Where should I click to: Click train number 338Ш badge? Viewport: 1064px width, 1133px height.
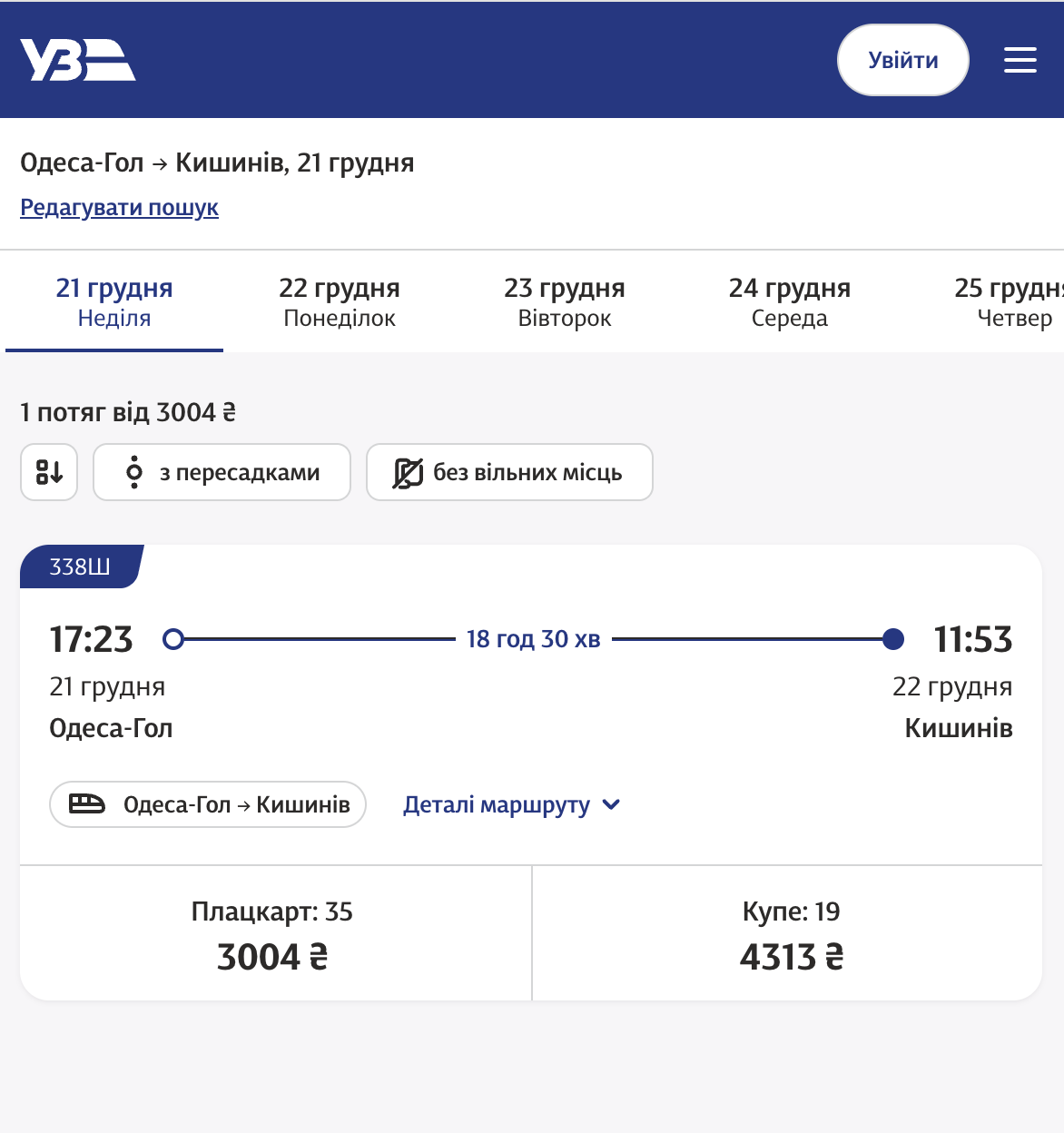click(x=80, y=567)
